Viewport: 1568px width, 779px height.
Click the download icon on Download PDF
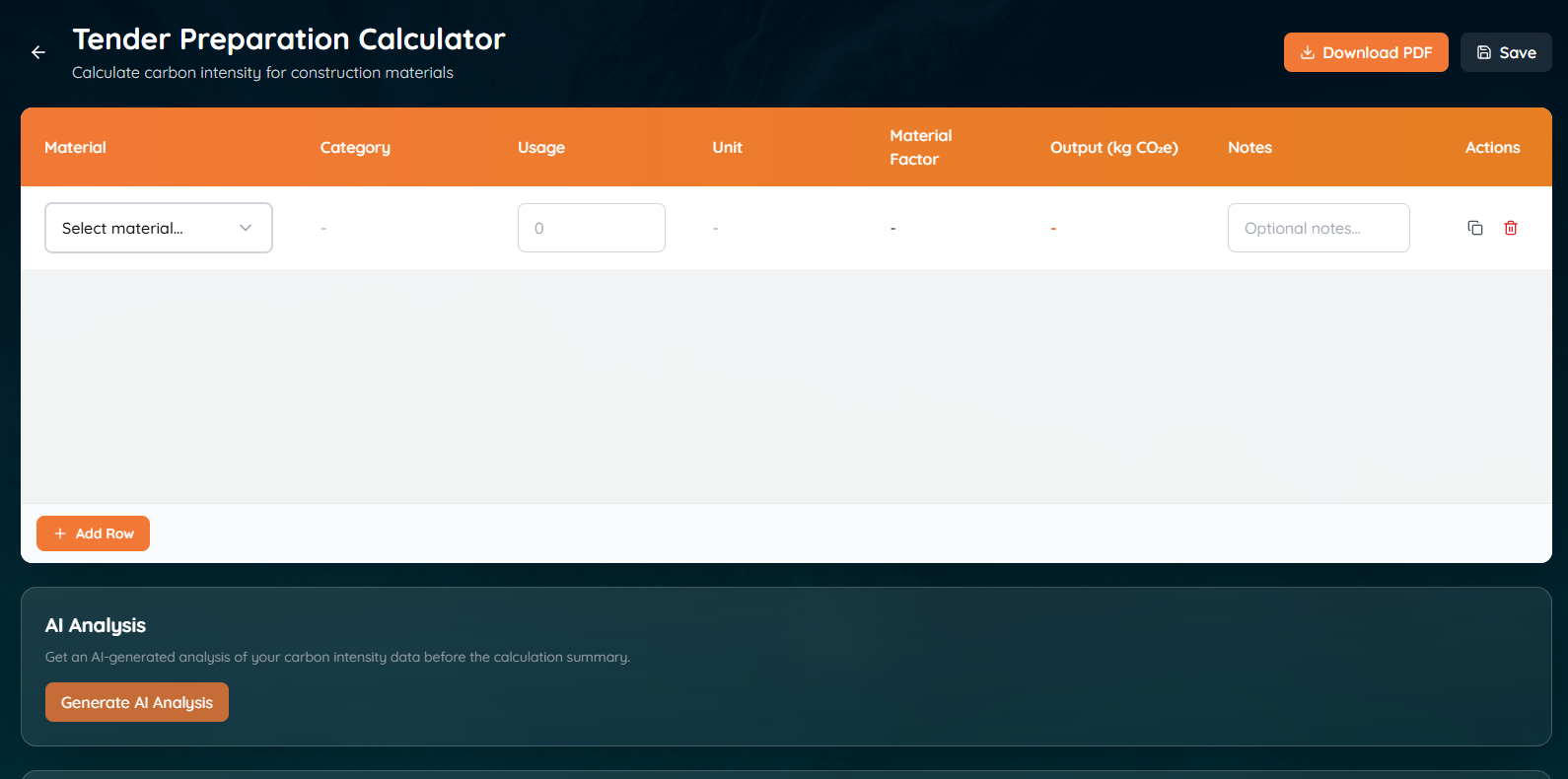(x=1308, y=53)
